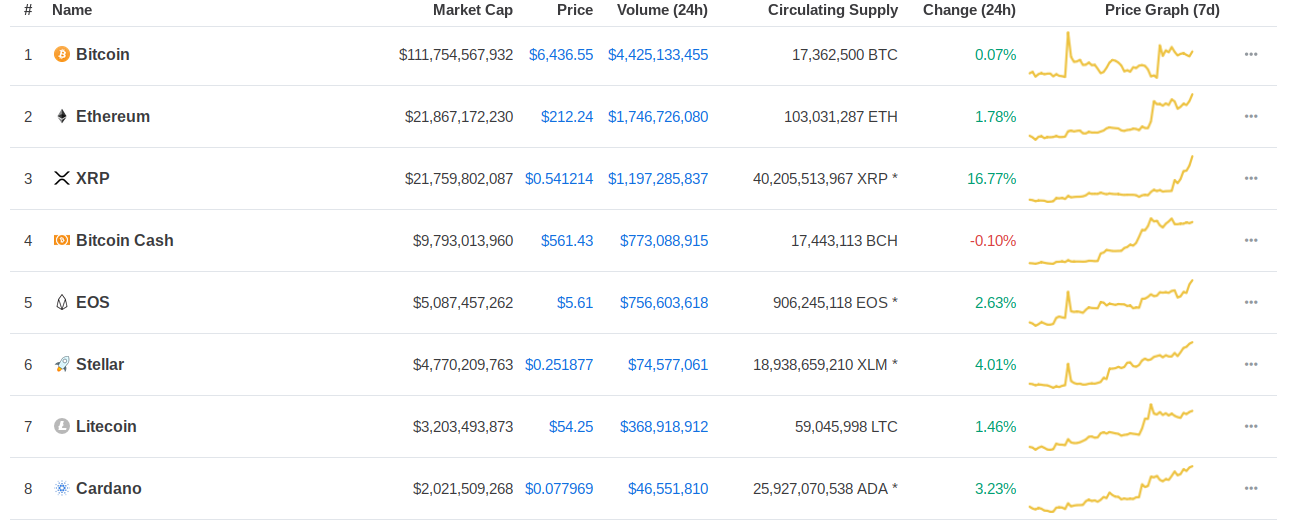Sort by Circulating Supply column header
Image resolution: width=1315 pixels, height=521 pixels.
click(x=833, y=10)
